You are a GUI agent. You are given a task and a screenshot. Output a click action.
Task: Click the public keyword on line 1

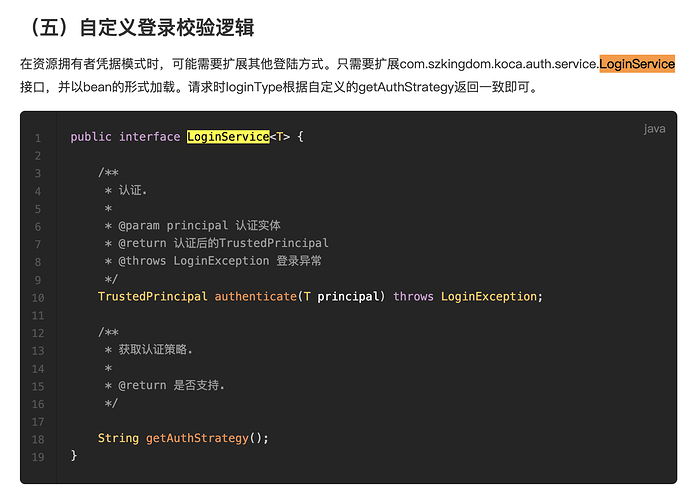[x=91, y=137]
